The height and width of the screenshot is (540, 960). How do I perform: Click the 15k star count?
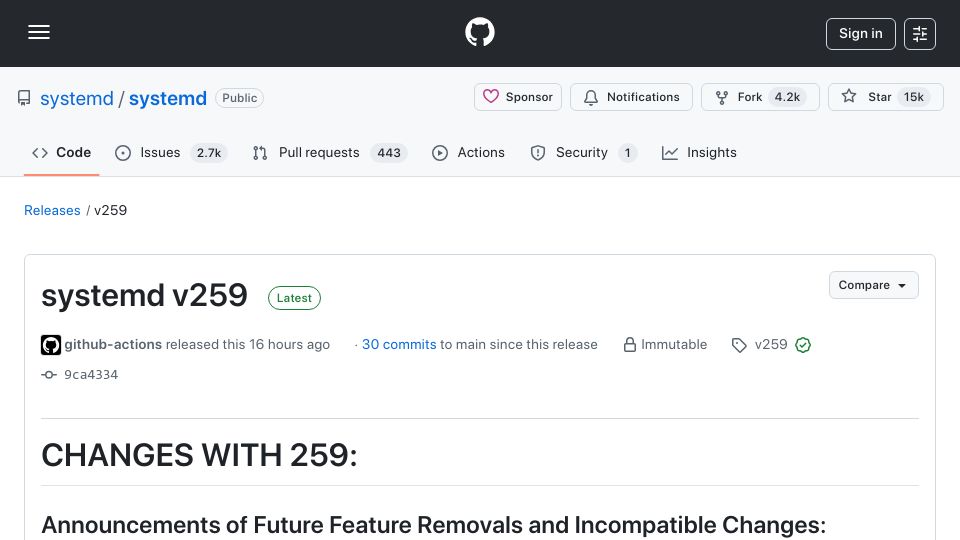coord(913,97)
